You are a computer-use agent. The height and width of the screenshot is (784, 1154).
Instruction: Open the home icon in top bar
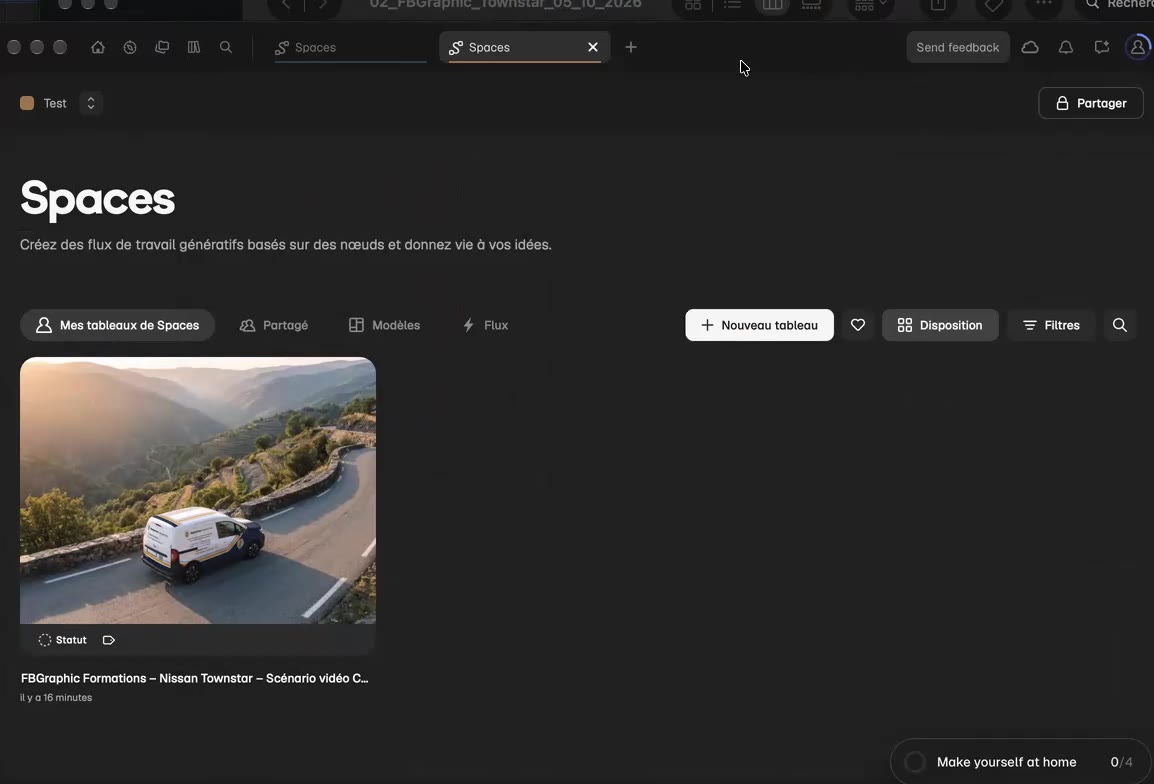pyautogui.click(x=98, y=47)
